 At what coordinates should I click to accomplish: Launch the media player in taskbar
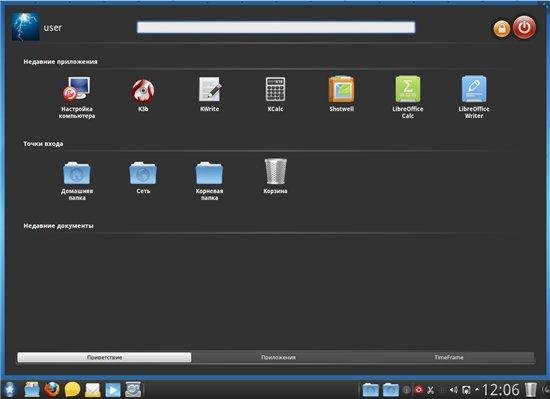113,390
